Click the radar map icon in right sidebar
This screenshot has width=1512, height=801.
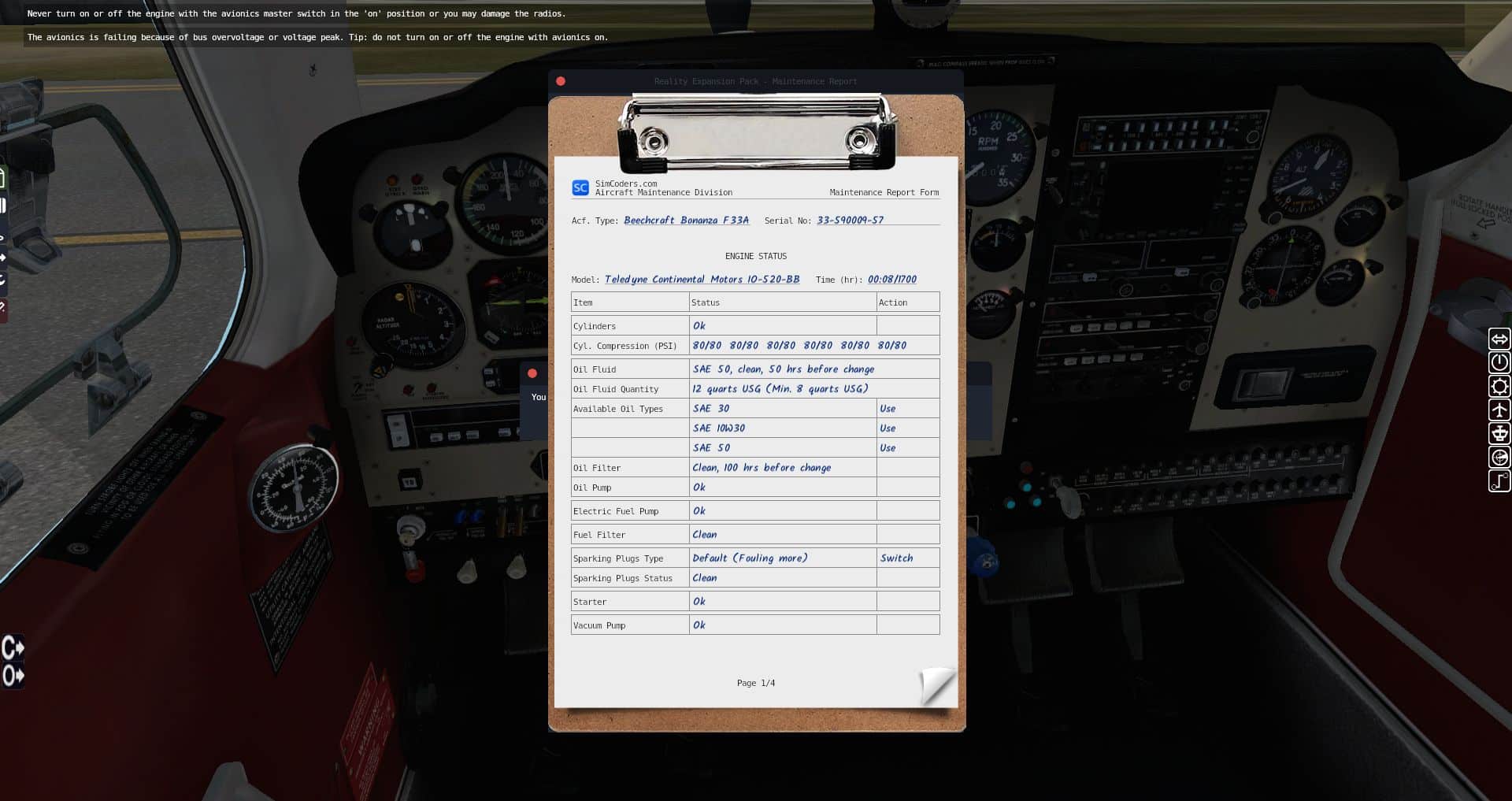coord(1499,457)
